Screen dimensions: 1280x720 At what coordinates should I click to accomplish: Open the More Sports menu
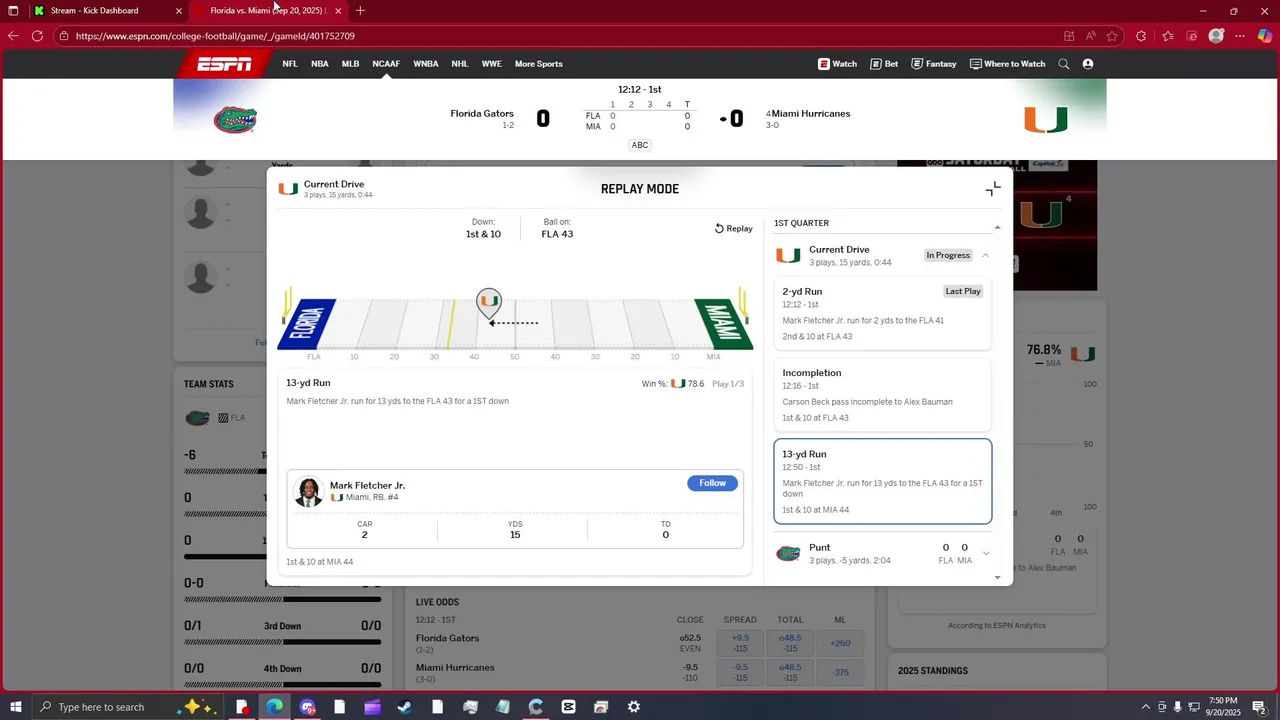point(539,64)
